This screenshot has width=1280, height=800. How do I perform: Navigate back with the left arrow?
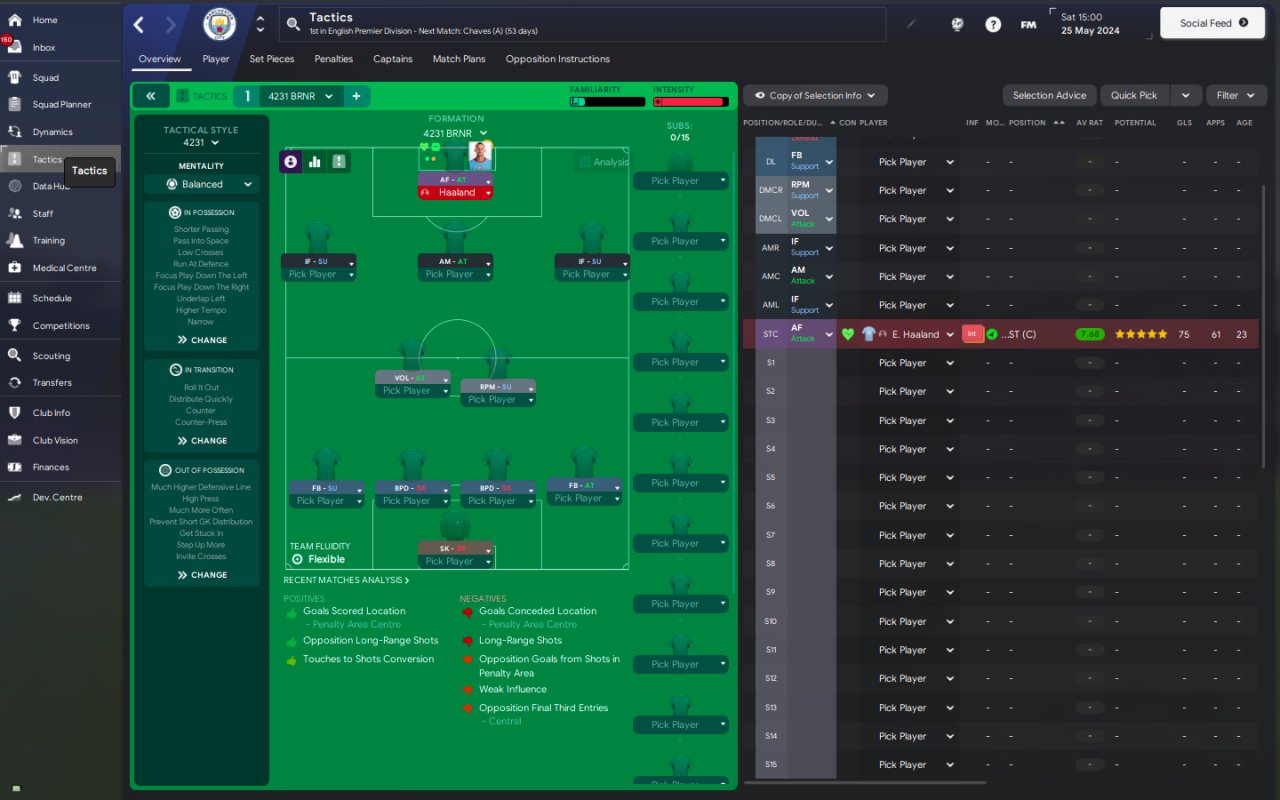[x=139, y=25]
